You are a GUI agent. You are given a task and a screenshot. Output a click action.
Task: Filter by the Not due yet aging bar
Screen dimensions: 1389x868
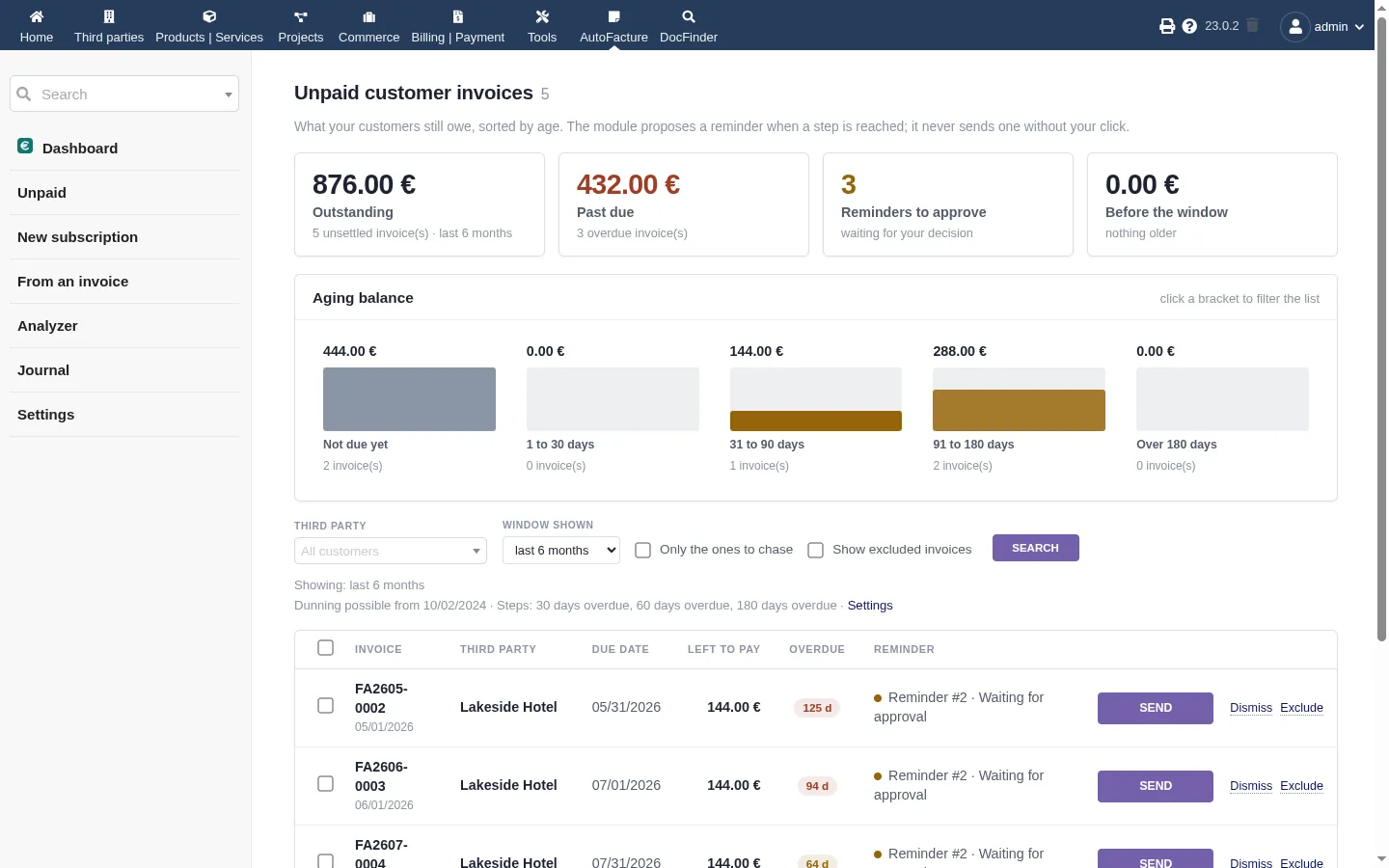409,399
